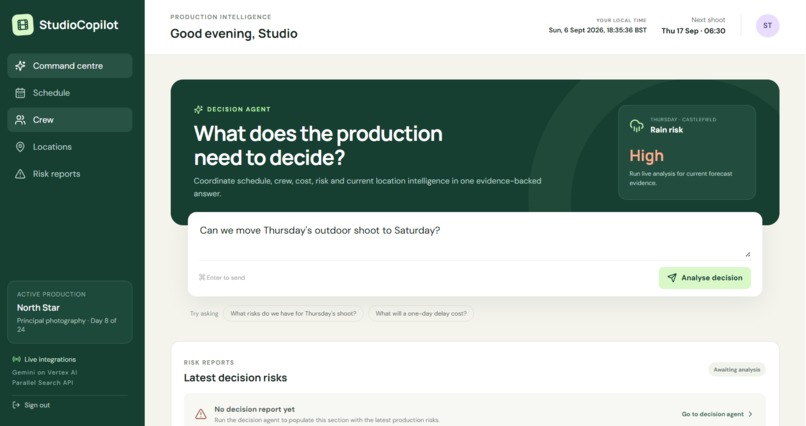Open Locations in the sidebar
The image size is (806, 426).
coord(70,147)
